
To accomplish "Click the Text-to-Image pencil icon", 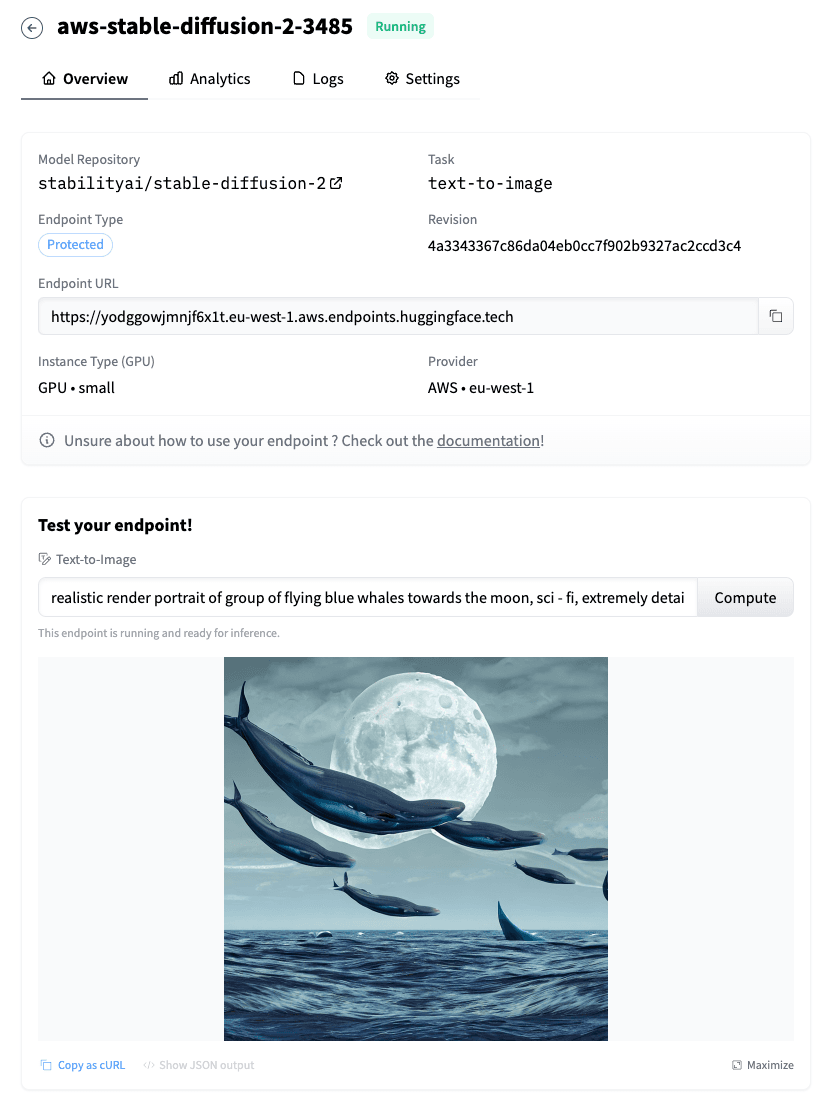I will pyautogui.click(x=44, y=559).
